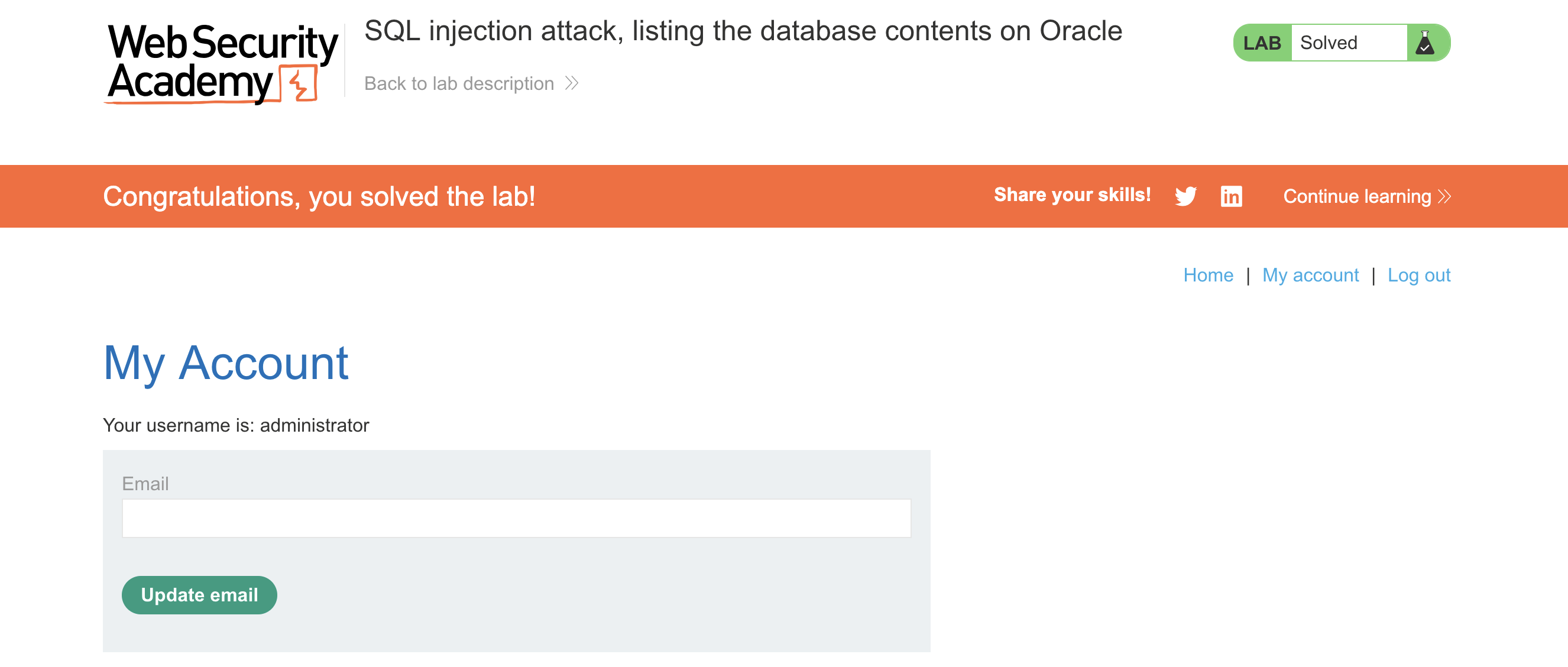
Task: Select the Log out link
Action: (x=1418, y=275)
